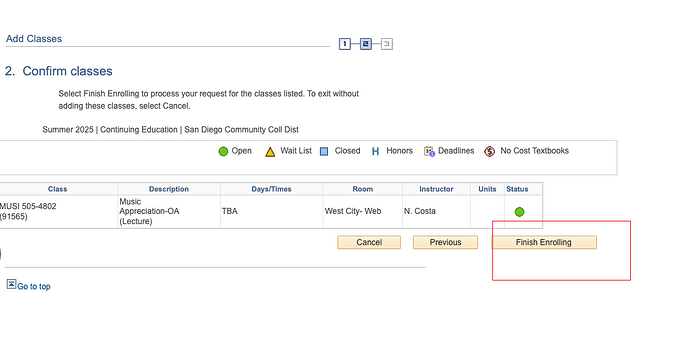Finish Enrolling in the listed class

tap(544, 243)
